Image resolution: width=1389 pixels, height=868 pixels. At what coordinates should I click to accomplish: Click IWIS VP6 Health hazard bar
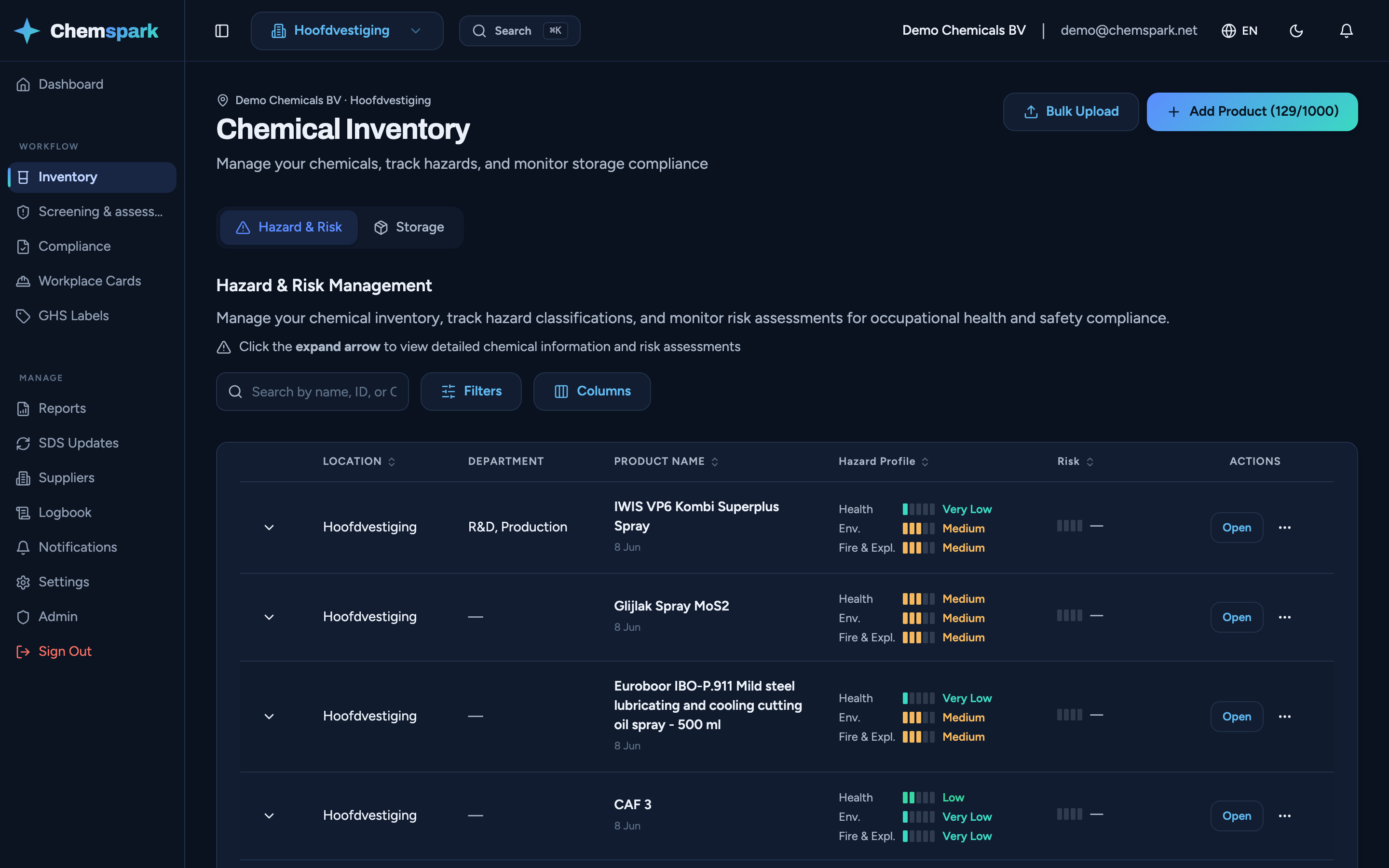918,509
